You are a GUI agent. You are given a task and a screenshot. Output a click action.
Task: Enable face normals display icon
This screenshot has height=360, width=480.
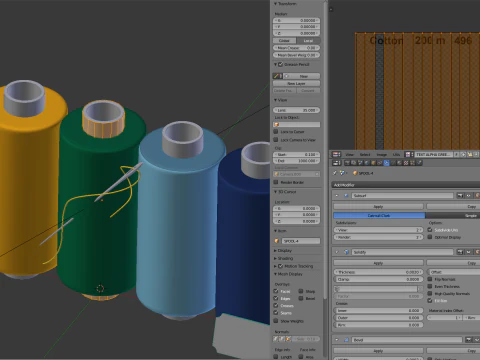tap(288, 339)
